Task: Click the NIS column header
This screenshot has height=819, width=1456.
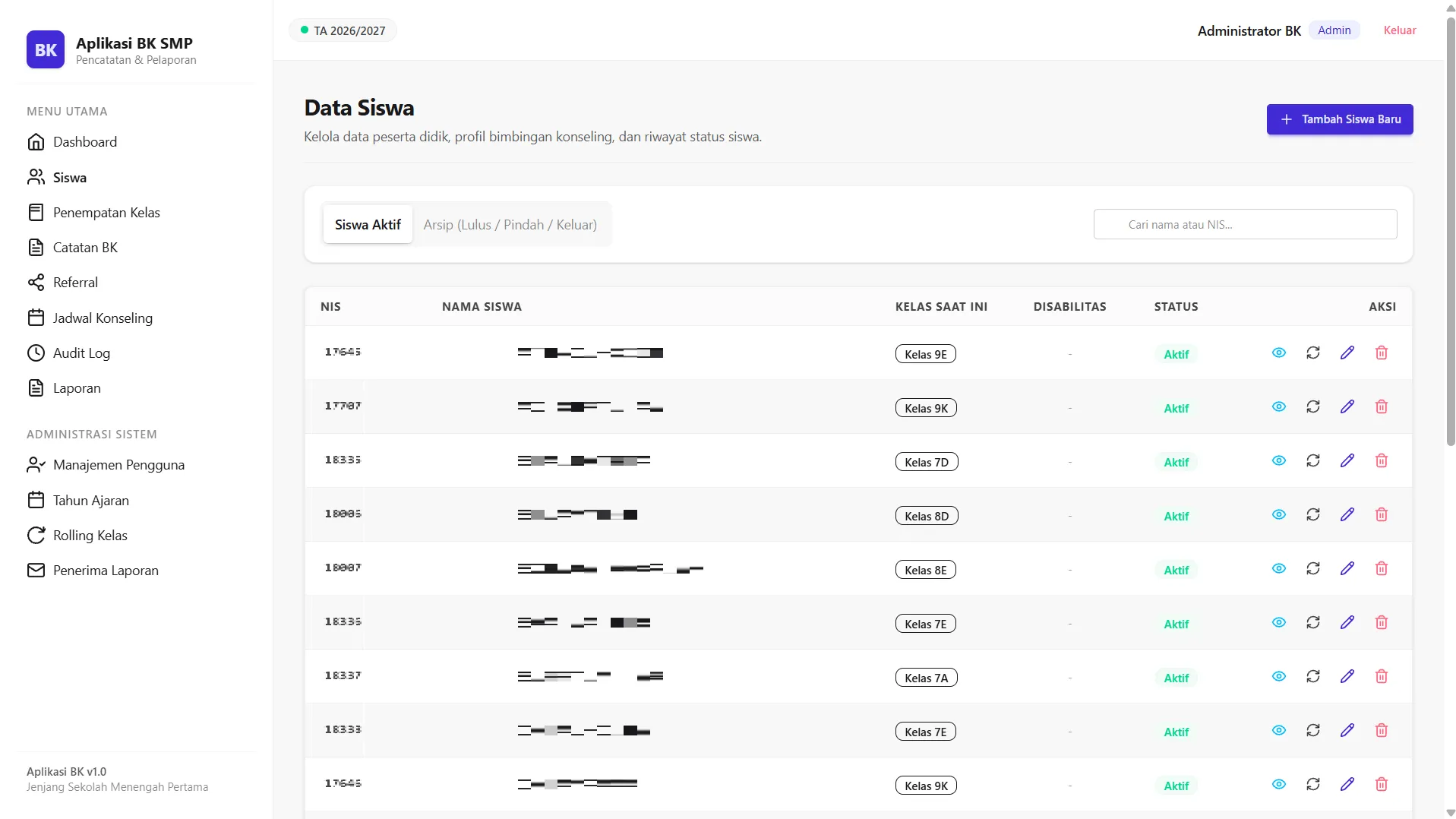Action: (330, 307)
